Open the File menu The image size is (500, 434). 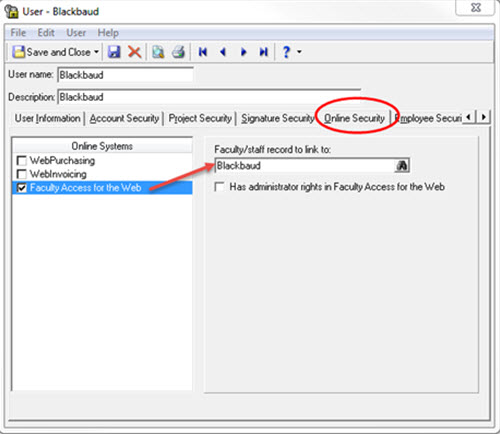(x=18, y=33)
